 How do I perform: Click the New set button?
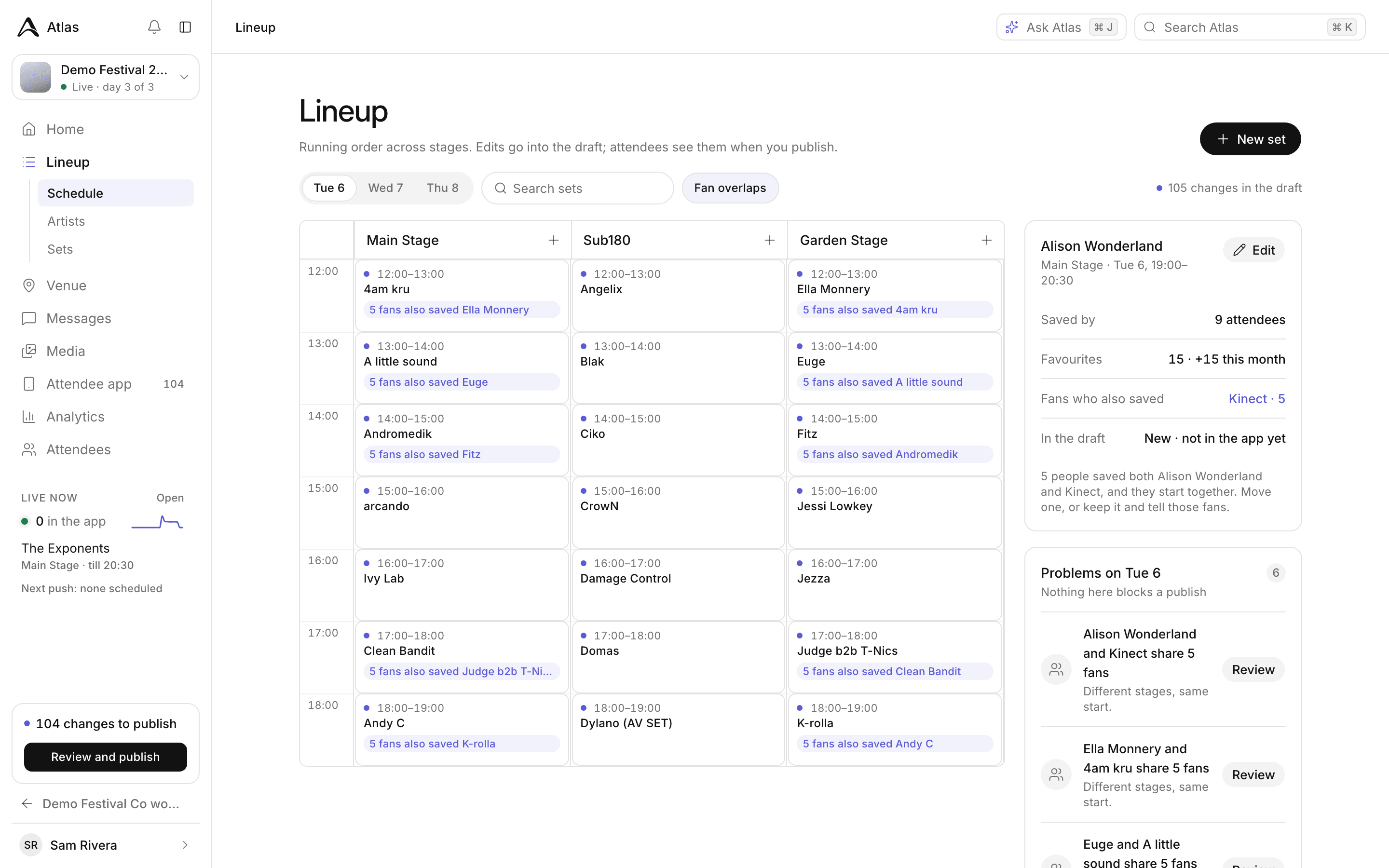point(1250,139)
